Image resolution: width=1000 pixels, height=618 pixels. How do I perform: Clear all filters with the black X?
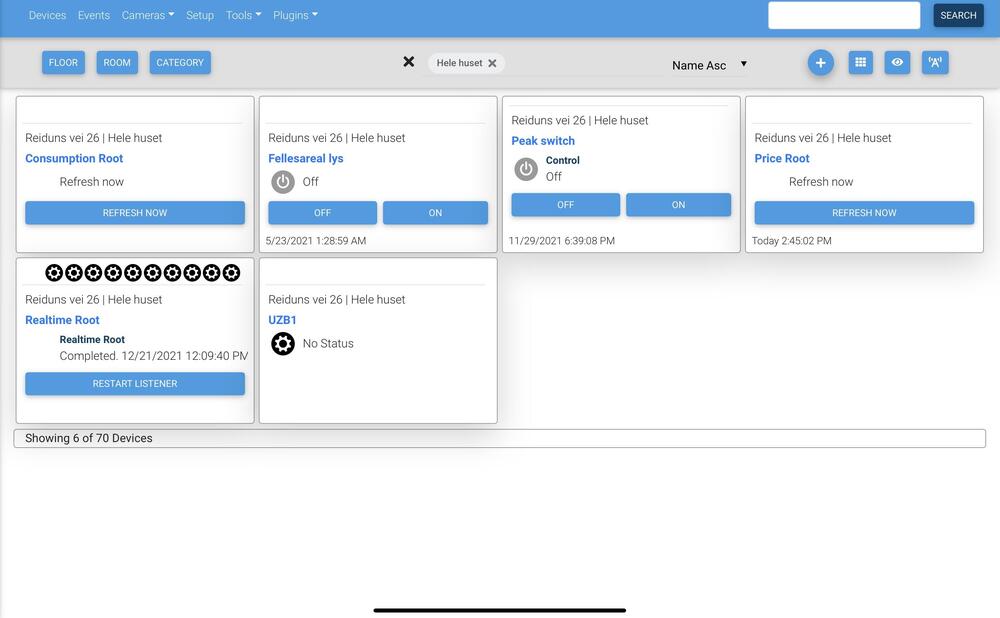point(408,62)
